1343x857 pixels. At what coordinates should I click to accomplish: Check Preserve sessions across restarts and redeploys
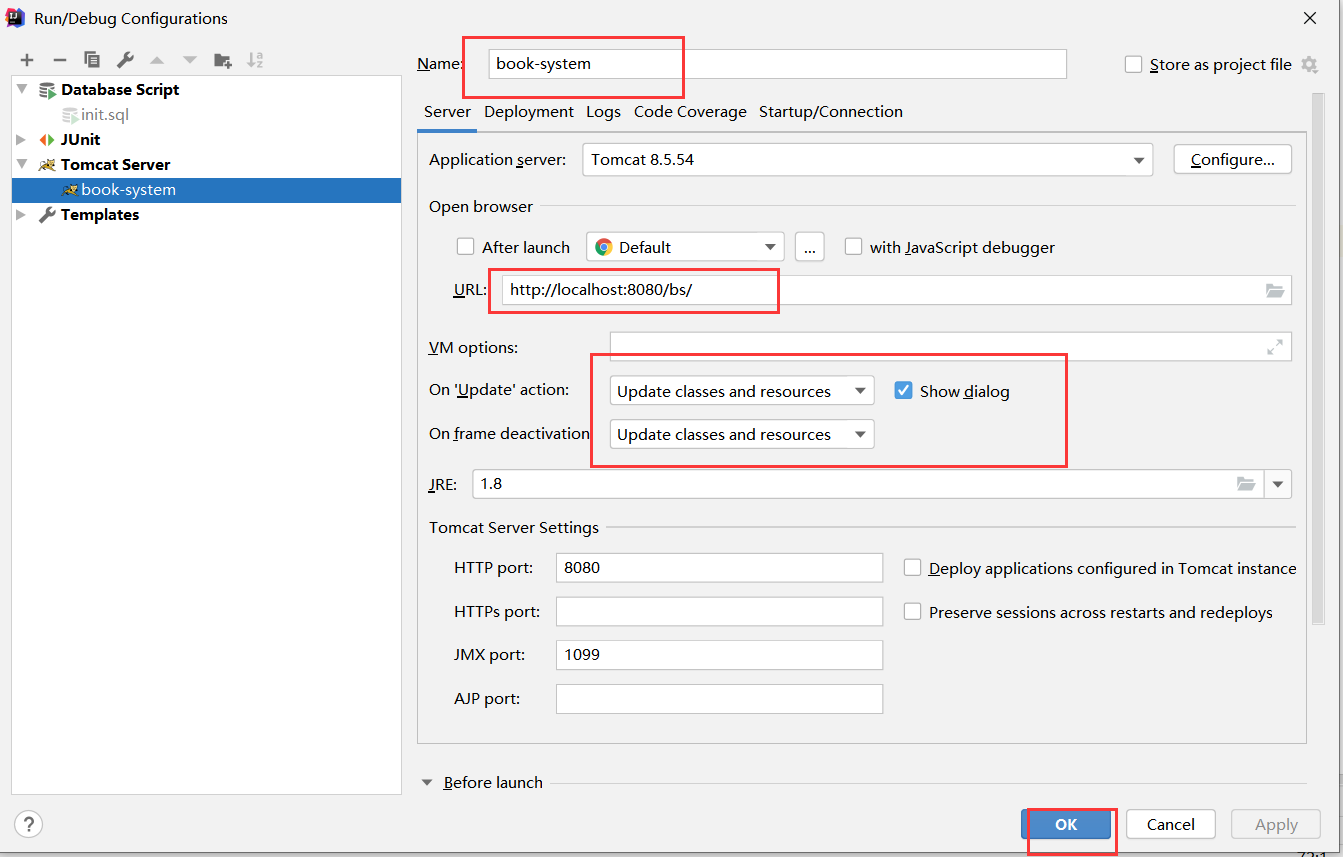[912, 611]
